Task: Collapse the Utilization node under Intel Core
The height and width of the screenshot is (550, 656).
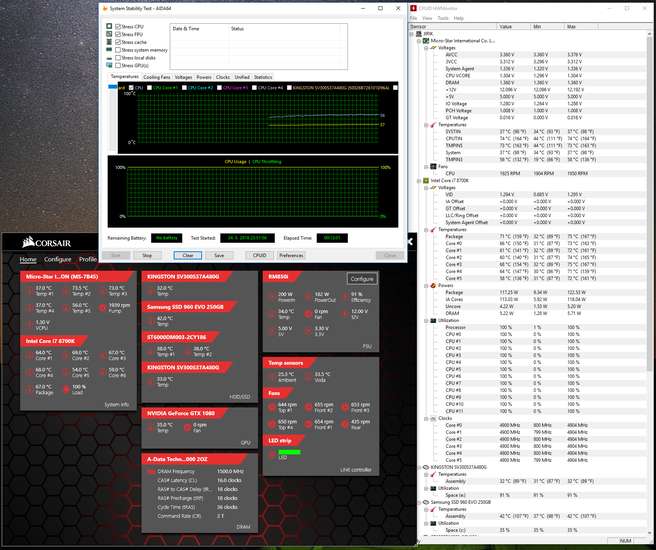Action: pyautogui.click(x=426, y=321)
